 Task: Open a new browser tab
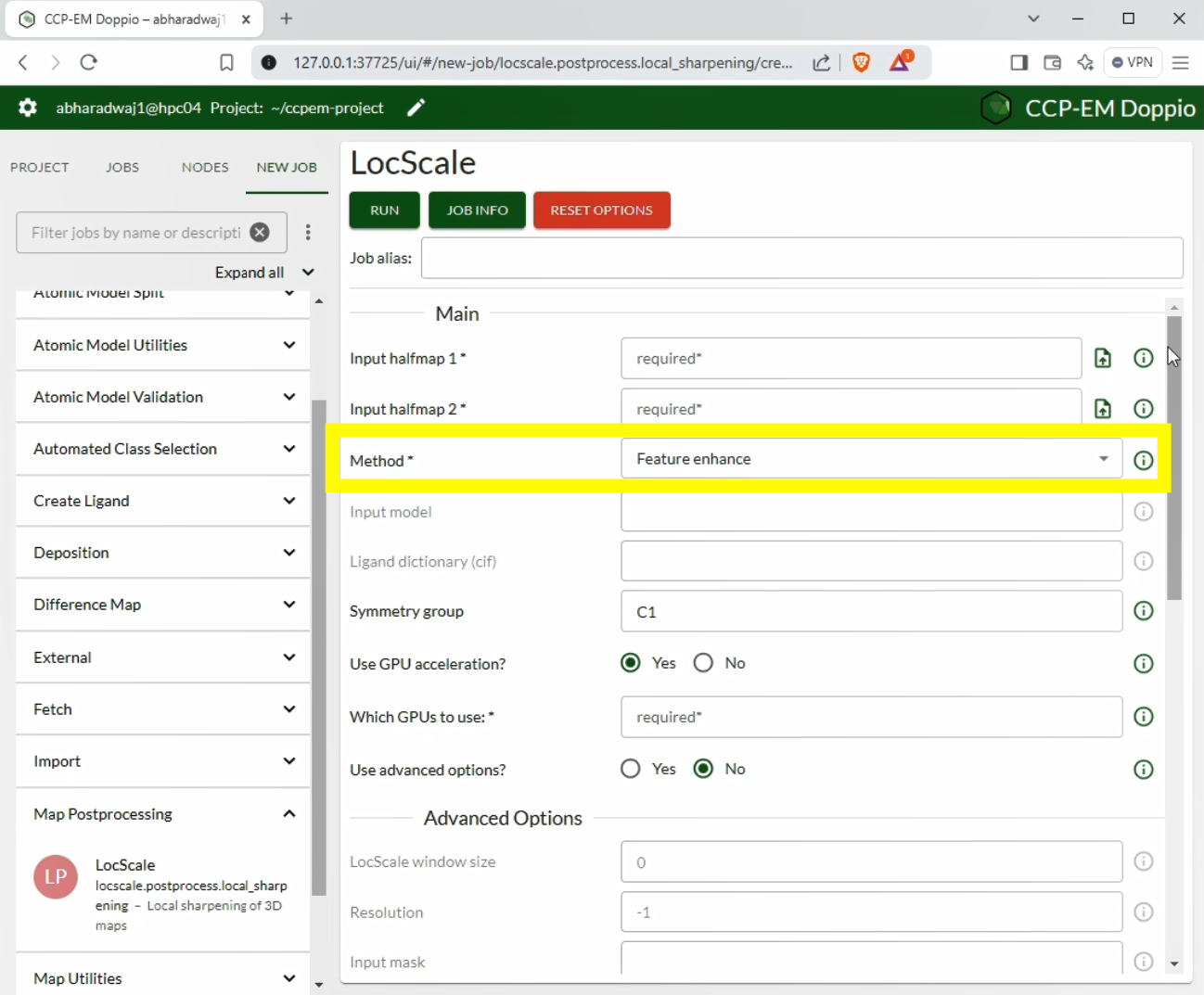pyautogui.click(x=287, y=19)
